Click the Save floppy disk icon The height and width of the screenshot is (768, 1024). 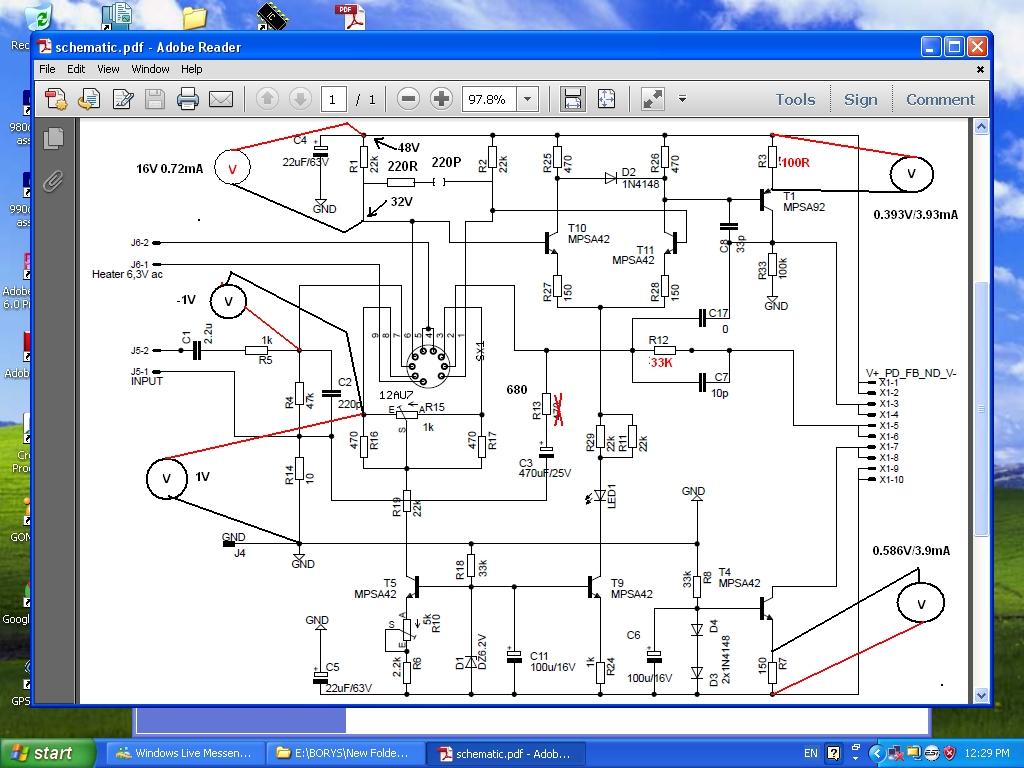tap(155, 99)
